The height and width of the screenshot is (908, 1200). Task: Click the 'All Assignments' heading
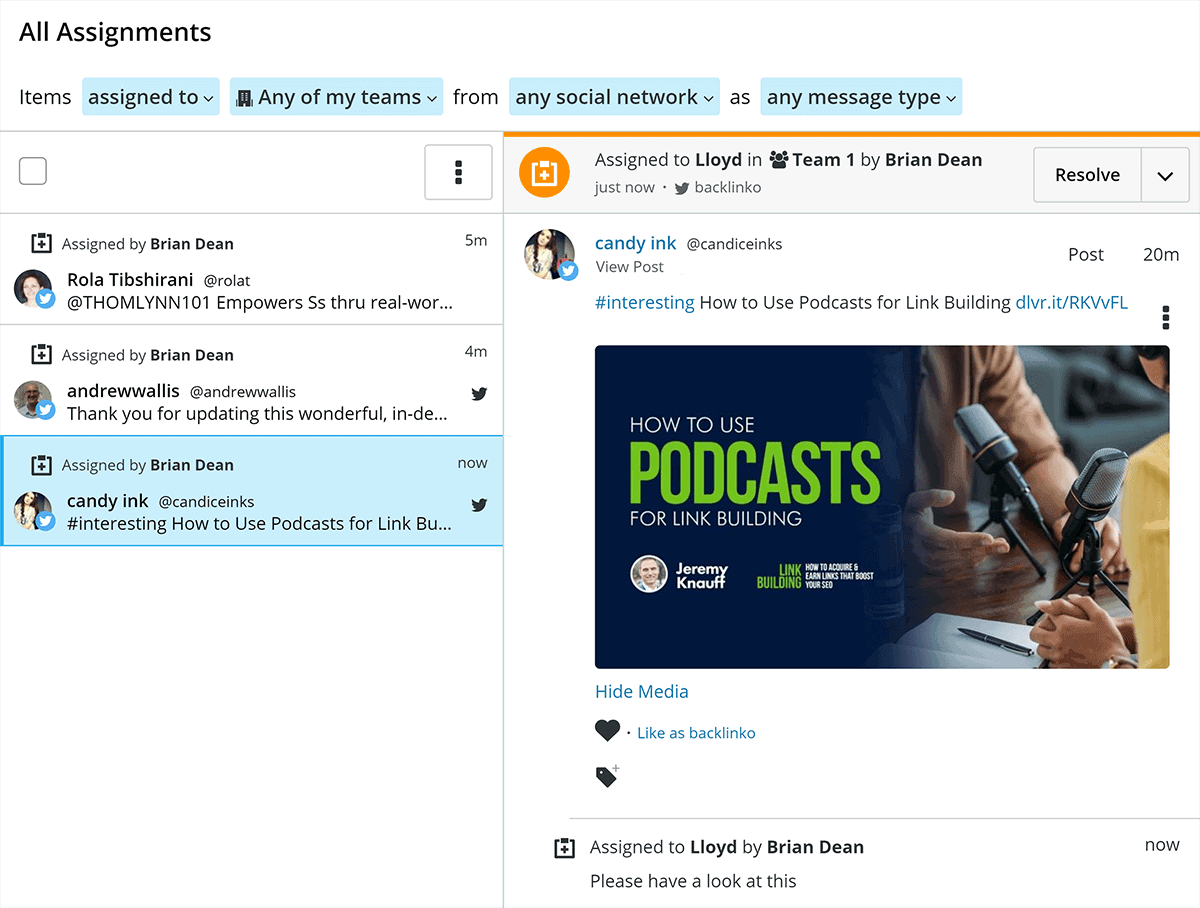coord(115,32)
